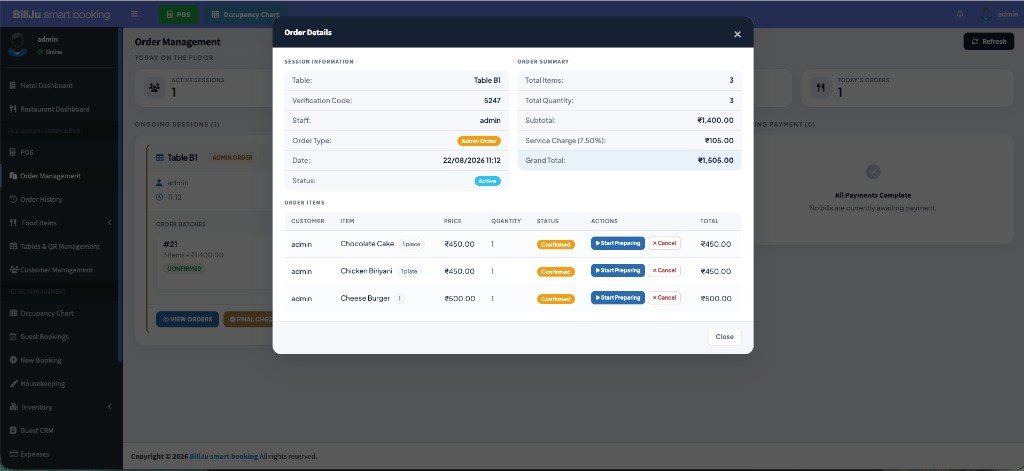This screenshot has width=1024, height=471.
Task: Click the Service Charge ₹105.00 amount
Action: click(x=719, y=140)
